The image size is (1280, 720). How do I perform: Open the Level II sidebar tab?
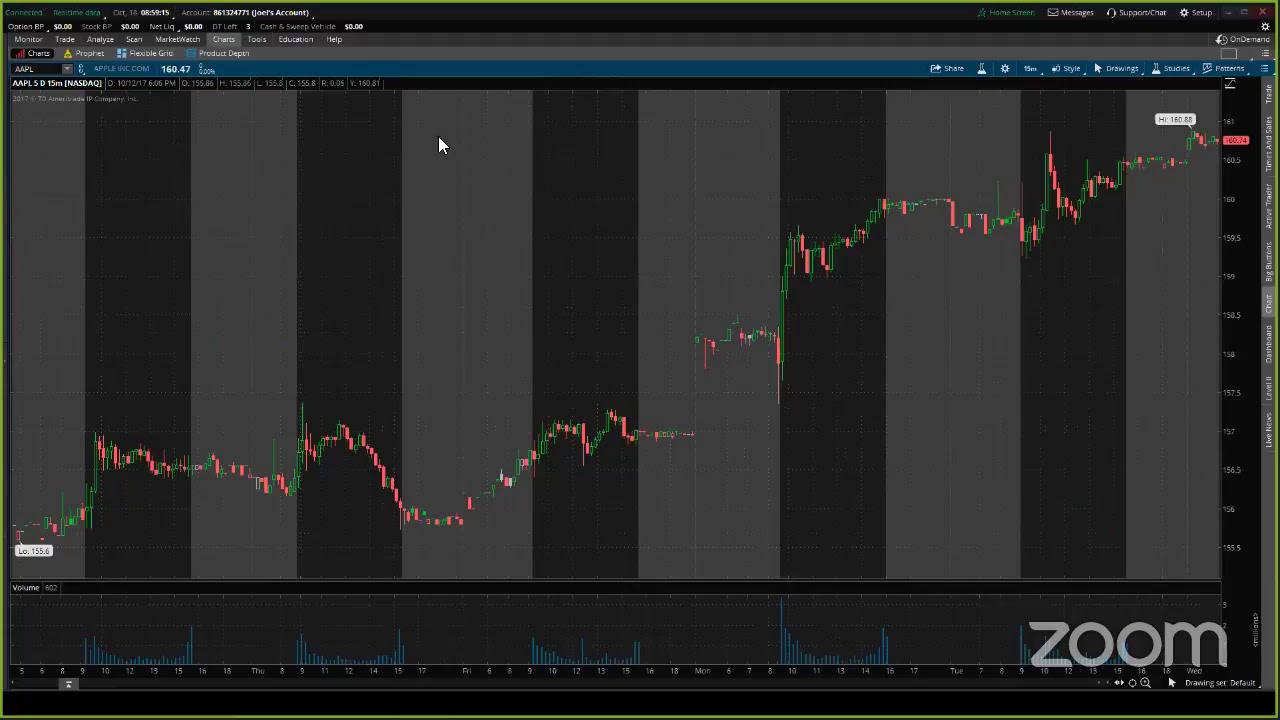coord(1269,388)
